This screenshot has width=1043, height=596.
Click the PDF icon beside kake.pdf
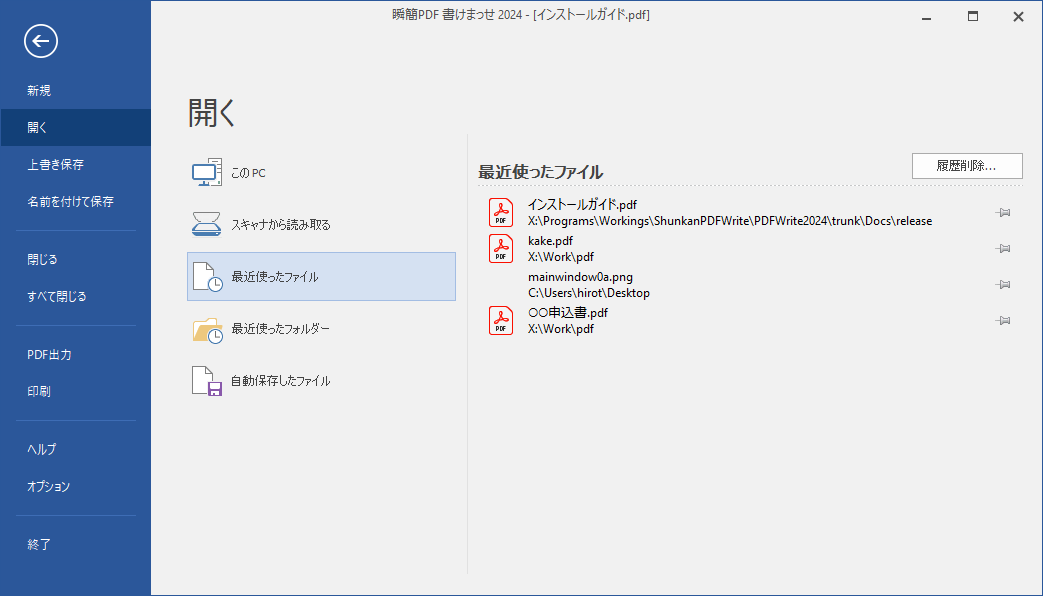501,249
